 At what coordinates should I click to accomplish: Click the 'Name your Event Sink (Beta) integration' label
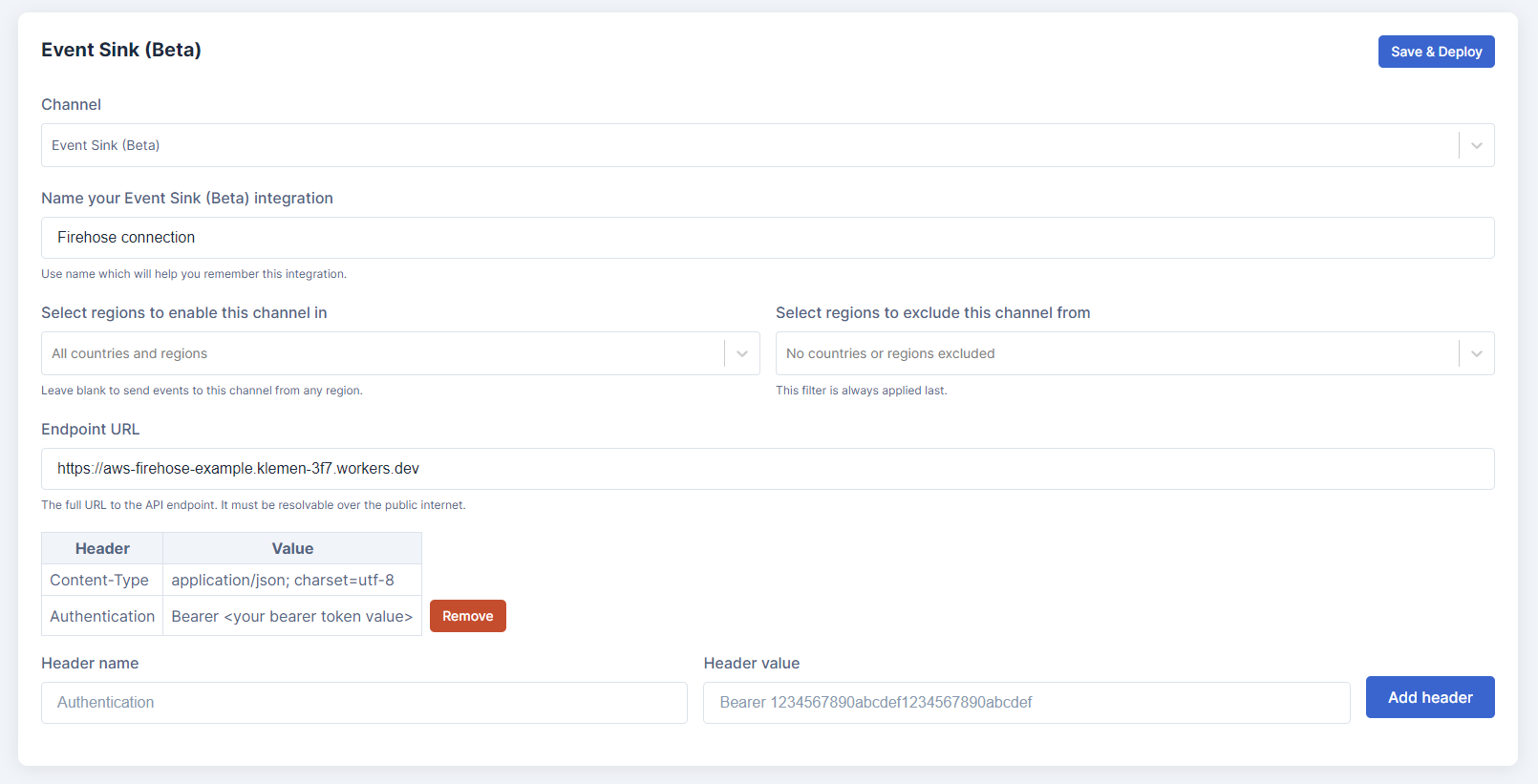pyautogui.click(x=187, y=199)
